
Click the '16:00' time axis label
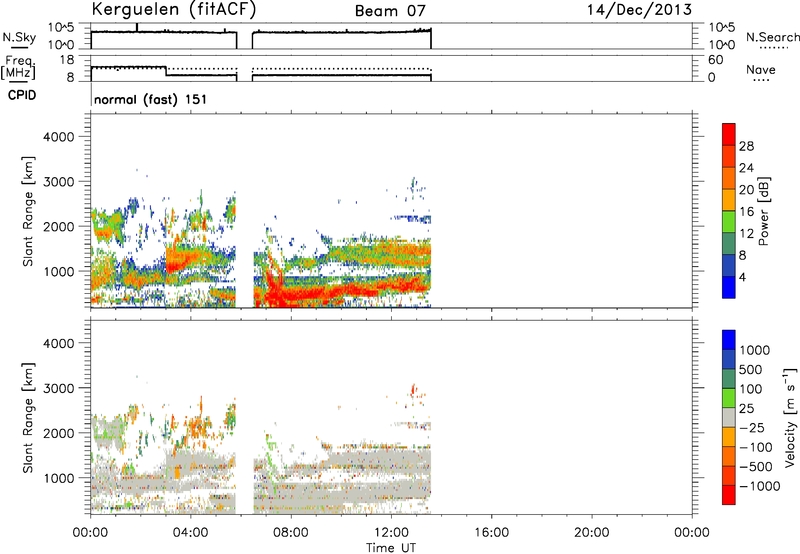click(491, 533)
